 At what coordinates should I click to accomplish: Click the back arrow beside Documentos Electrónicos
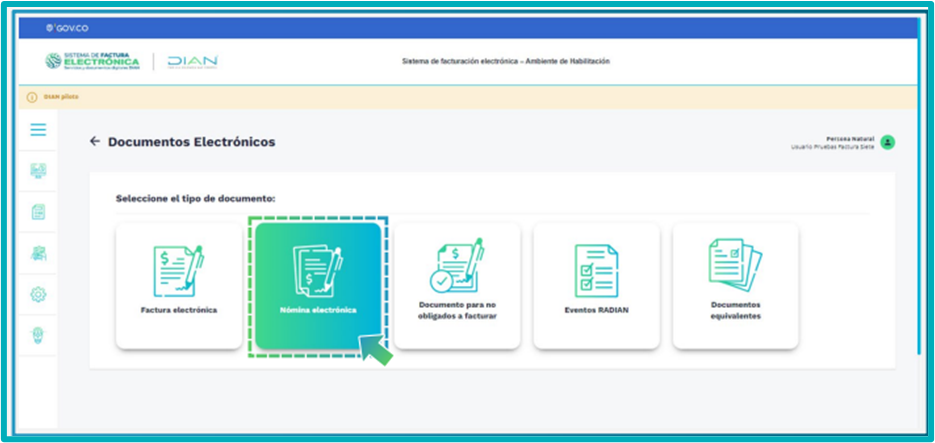click(x=95, y=142)
